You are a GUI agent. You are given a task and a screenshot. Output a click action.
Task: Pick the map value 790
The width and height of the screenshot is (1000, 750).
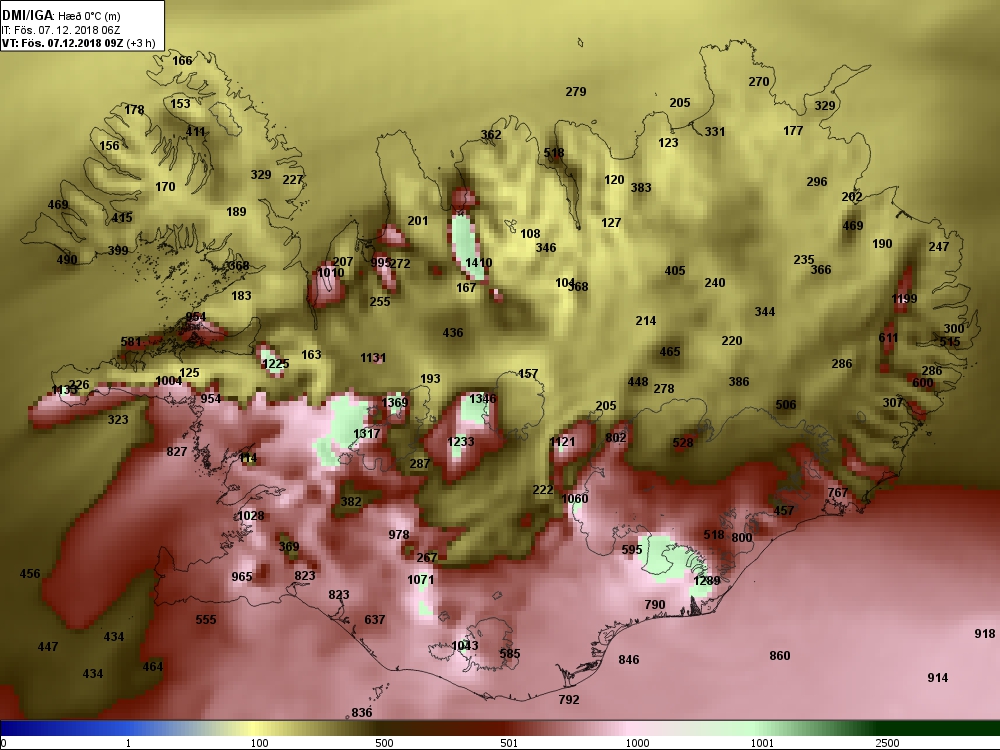click(x=654, y=605)
